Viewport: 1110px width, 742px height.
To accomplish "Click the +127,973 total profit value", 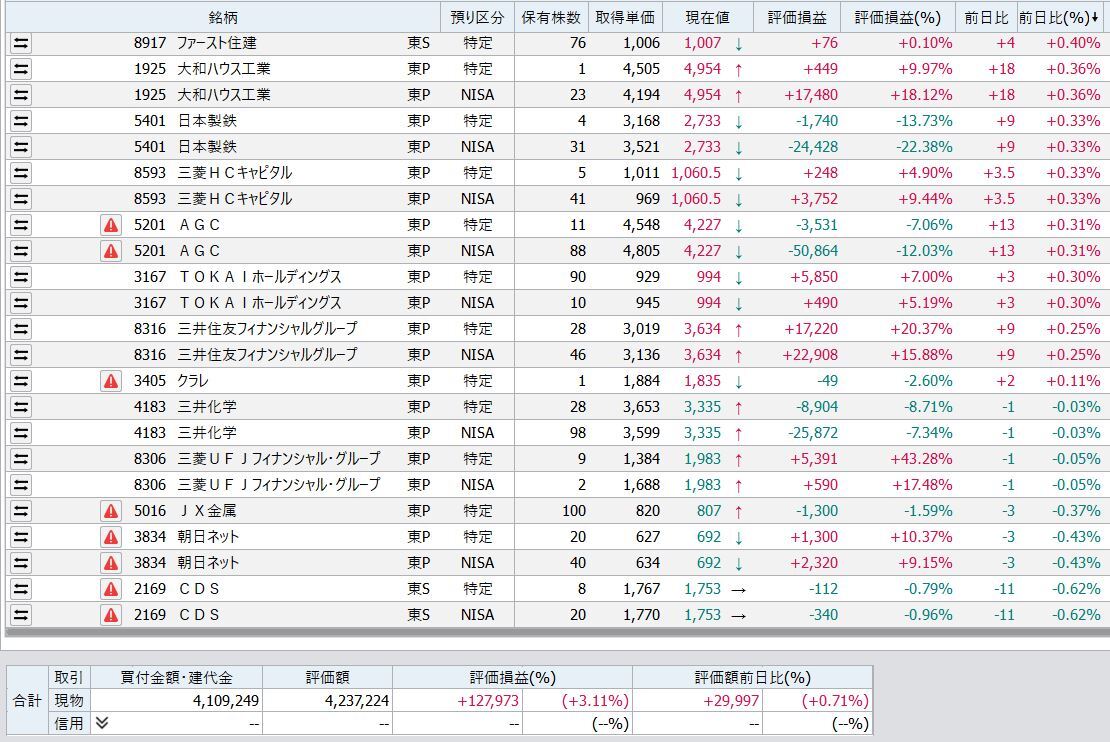I will coord(488,701).
